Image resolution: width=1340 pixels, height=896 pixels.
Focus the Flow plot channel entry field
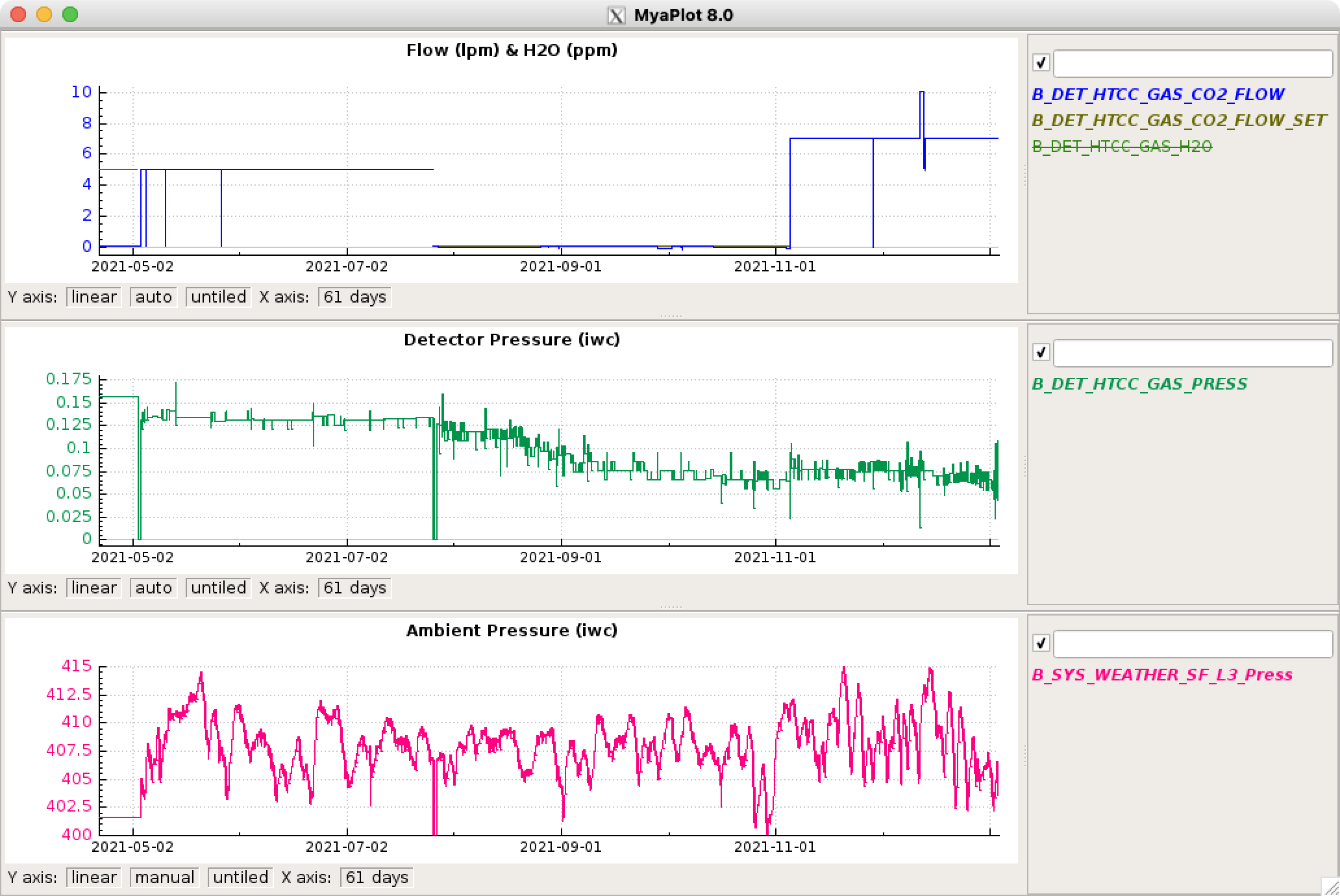[x=1193, y=64]
